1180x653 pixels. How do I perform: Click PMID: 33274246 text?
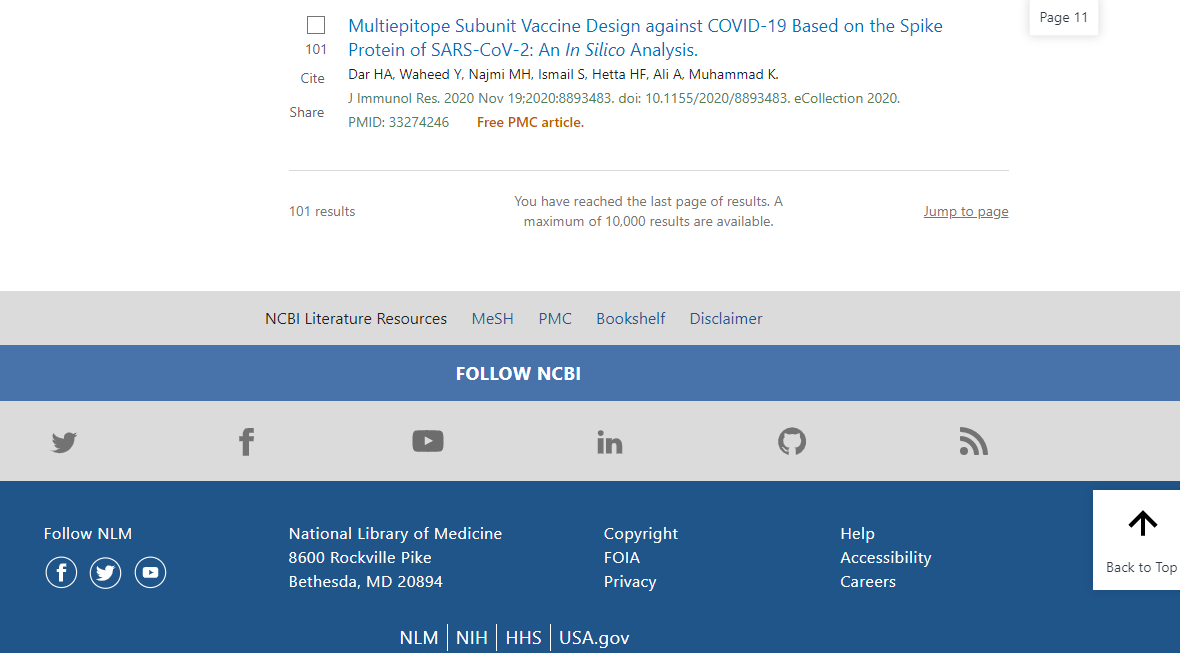398,122
